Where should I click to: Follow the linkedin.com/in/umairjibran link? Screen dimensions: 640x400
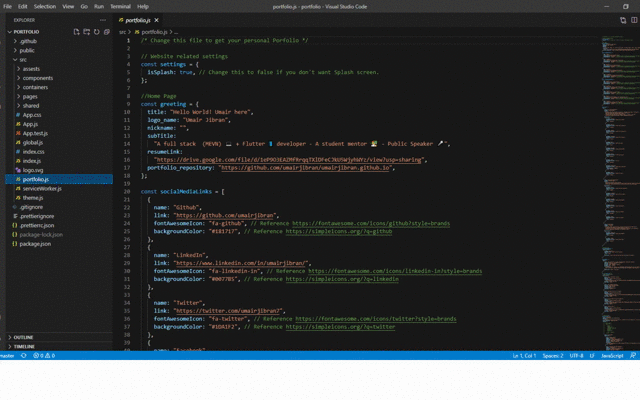point(241,263)
